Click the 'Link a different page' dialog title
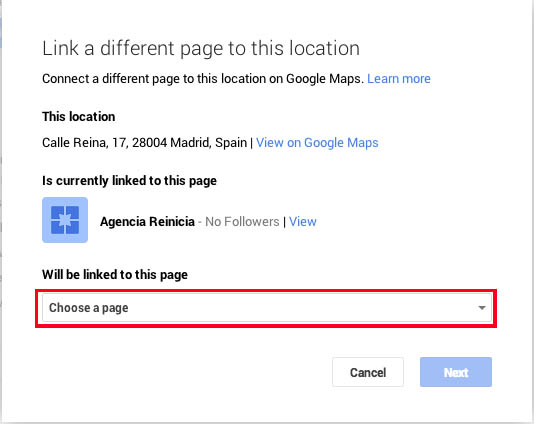The image size is (534, 424). [201, 48]
